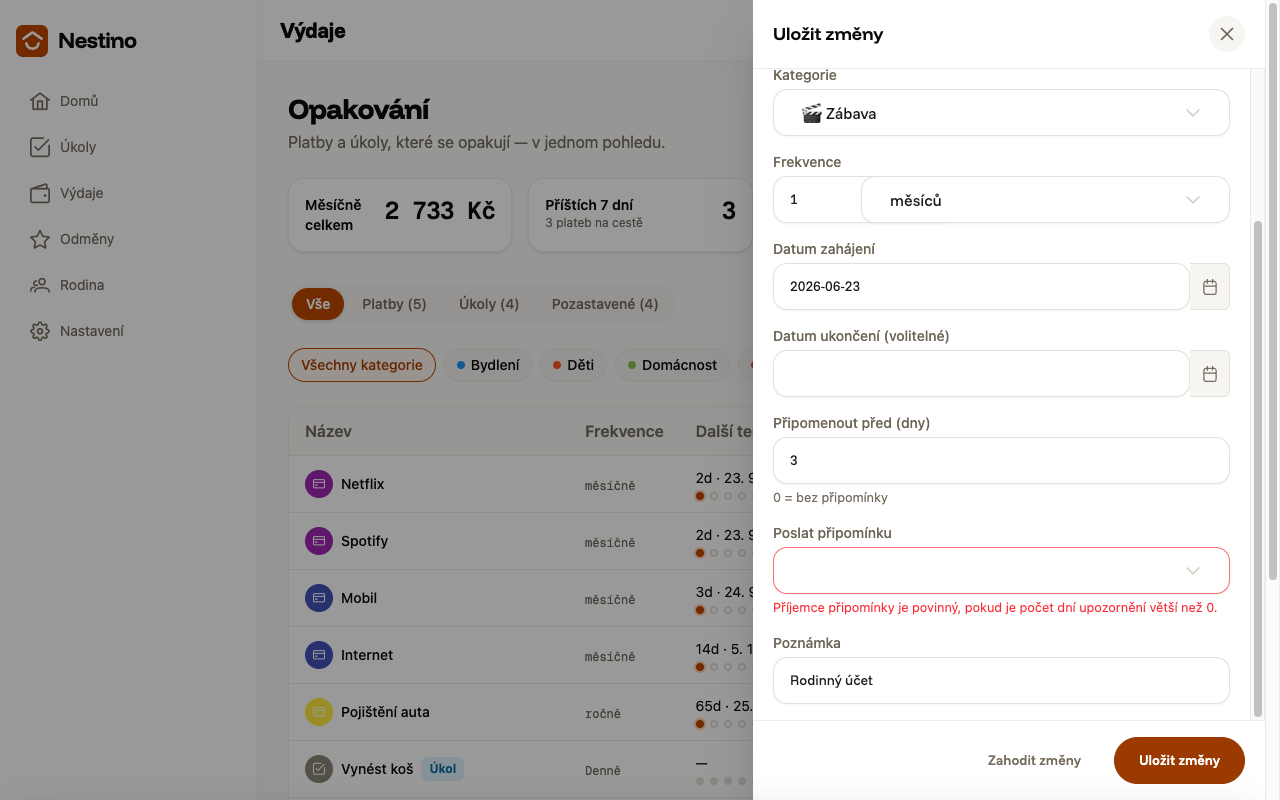Viewport: 1280px width, 800px height.
Task: Click the Poznámka text field
Action: (x=1001, y=681)
